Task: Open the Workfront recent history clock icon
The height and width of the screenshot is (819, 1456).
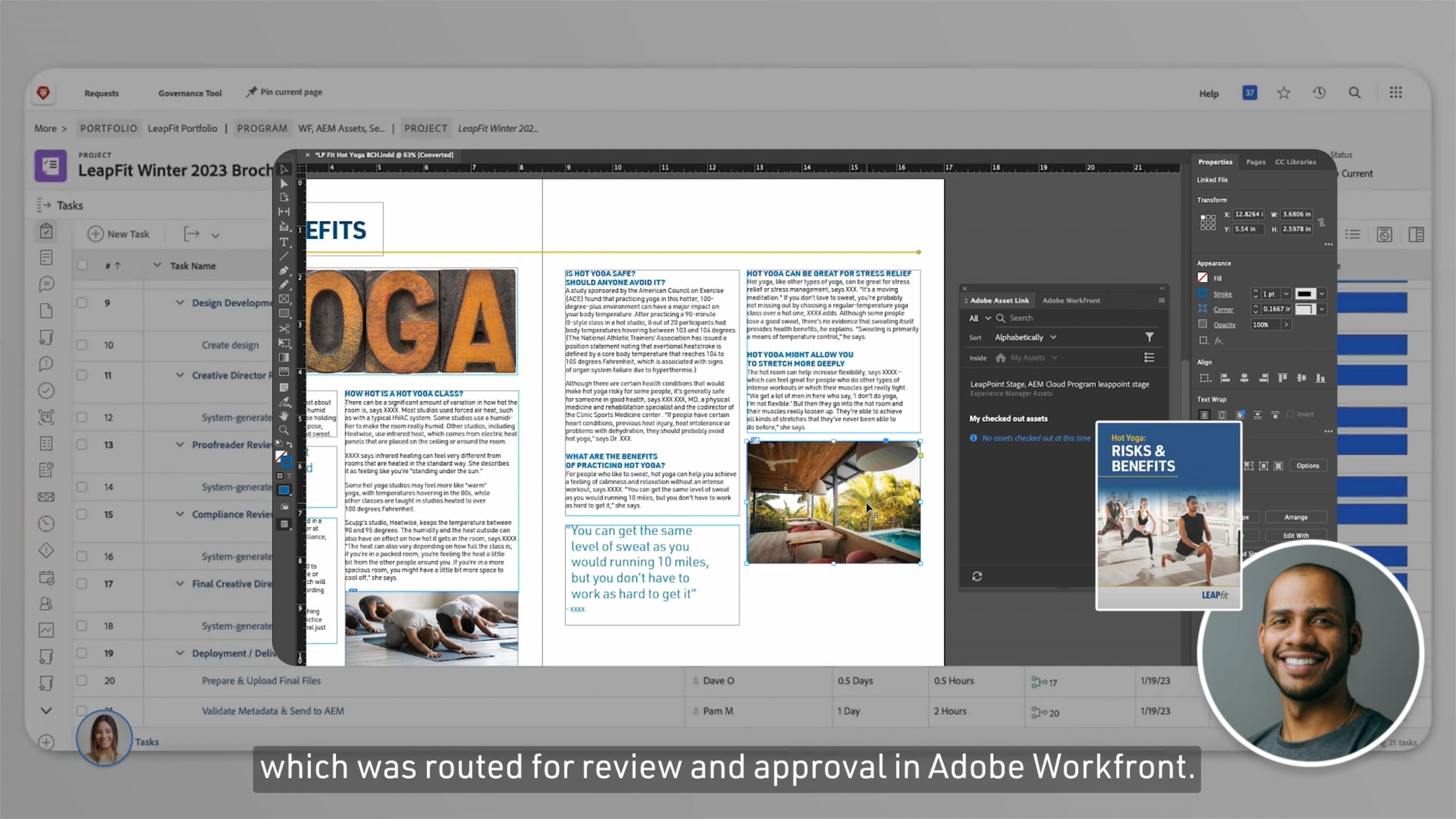Action: 1319,93
